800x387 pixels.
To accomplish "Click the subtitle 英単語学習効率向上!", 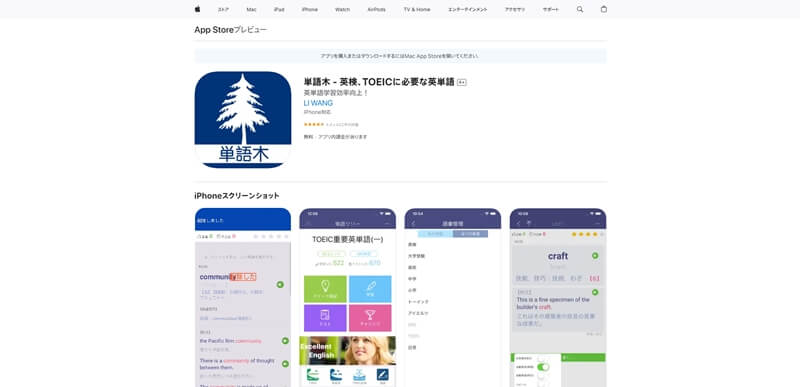I will coord(336,93).
